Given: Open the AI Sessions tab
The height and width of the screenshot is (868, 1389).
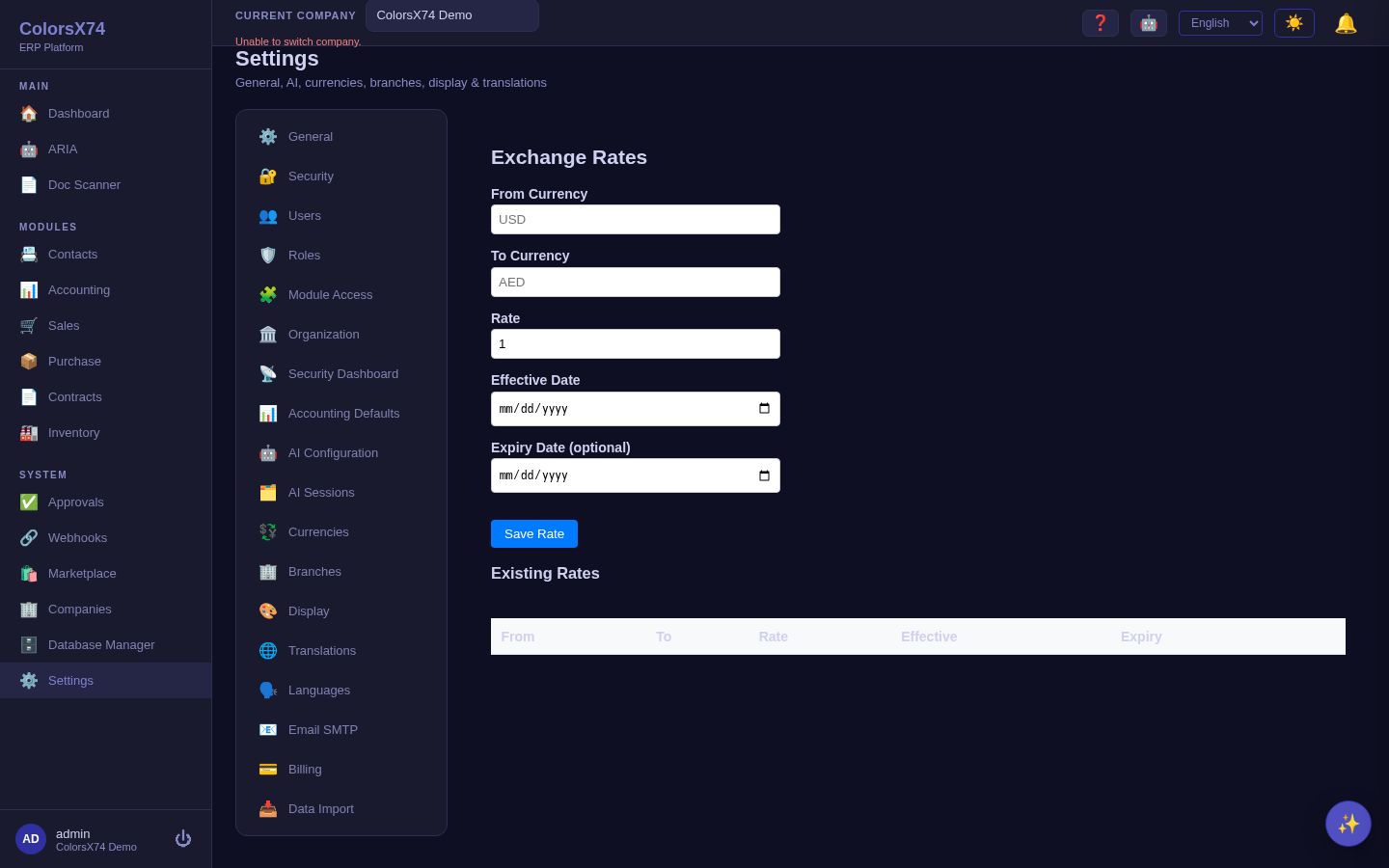Looking at the screenshot, I should (341, 493).
